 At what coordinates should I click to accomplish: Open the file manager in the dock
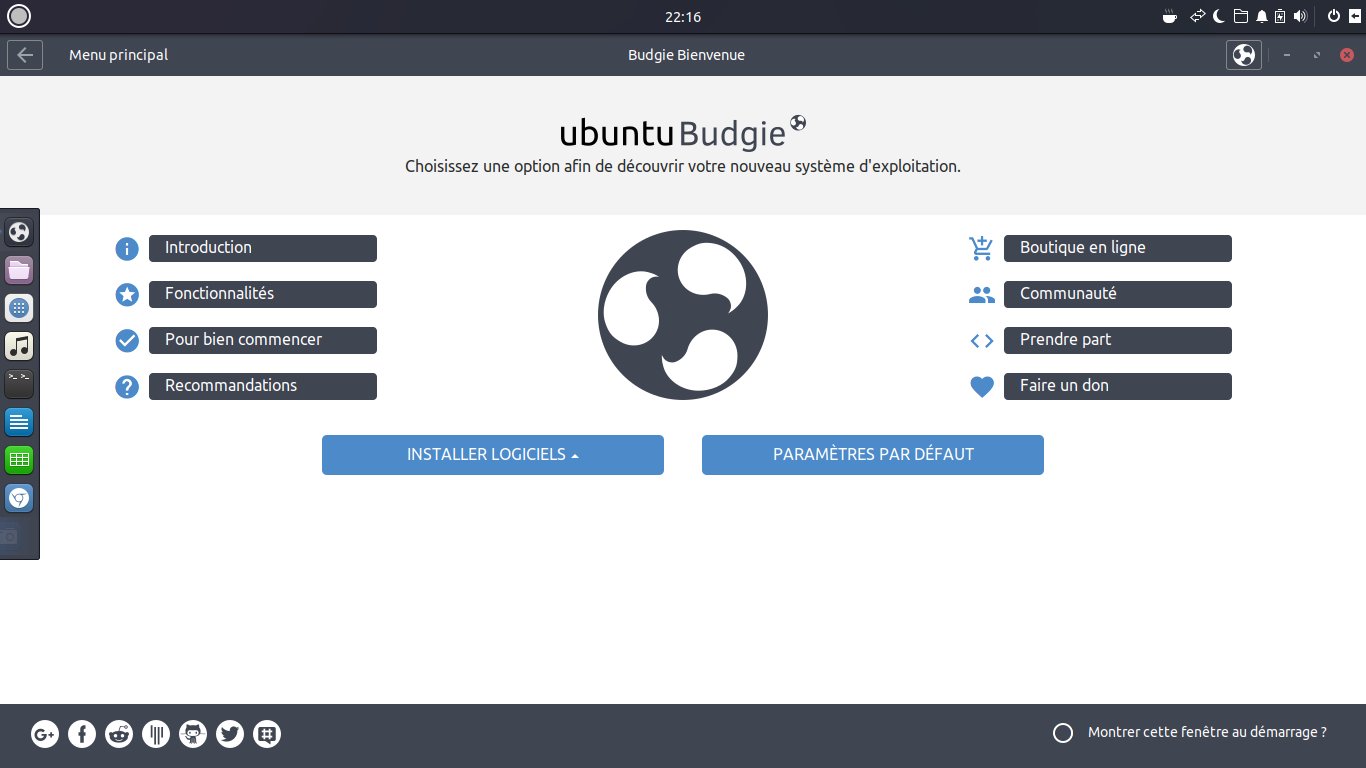tap(19, 270)
